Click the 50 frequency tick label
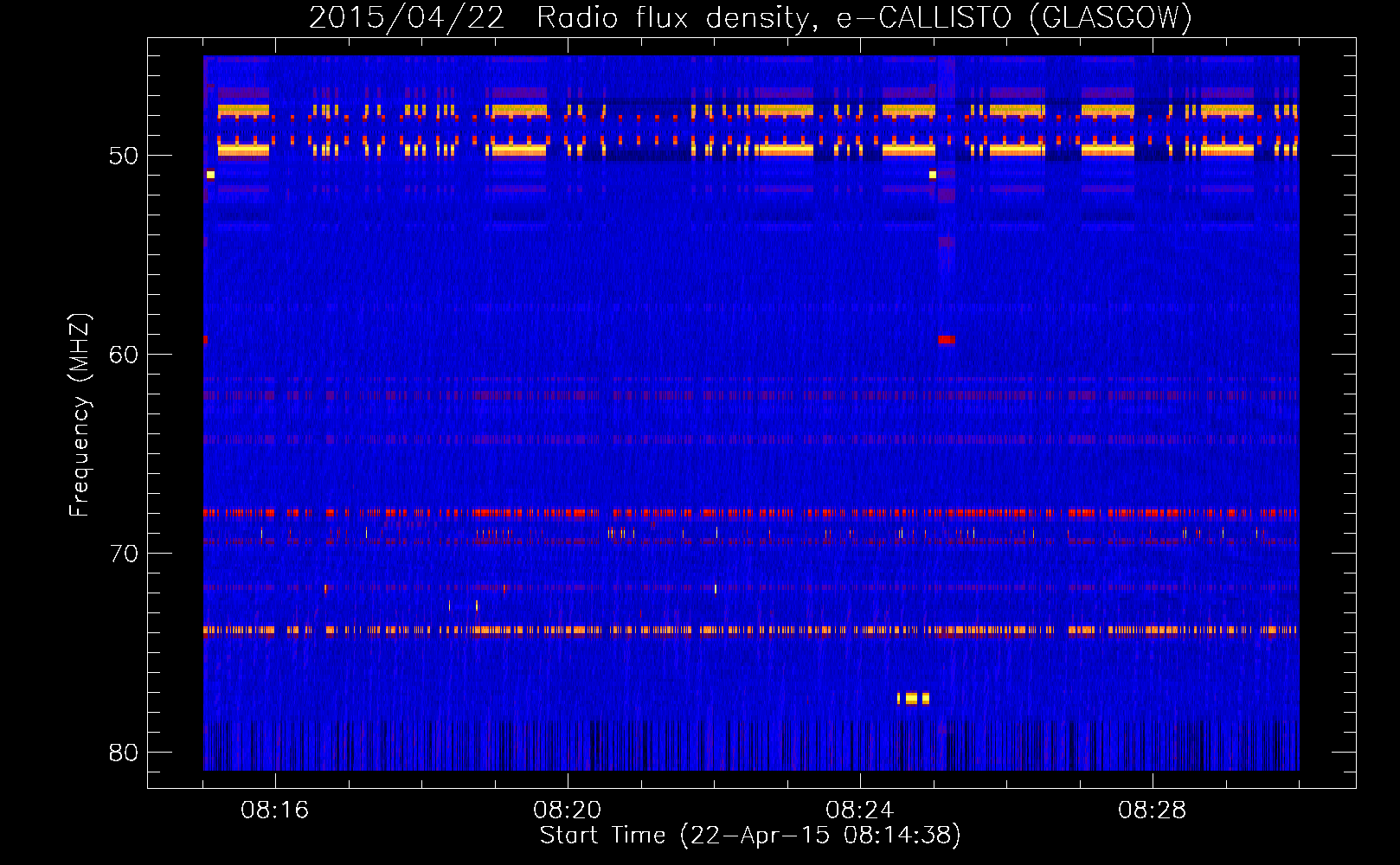The width and height of the screenshot is (1400, 865). coord(123,156)
